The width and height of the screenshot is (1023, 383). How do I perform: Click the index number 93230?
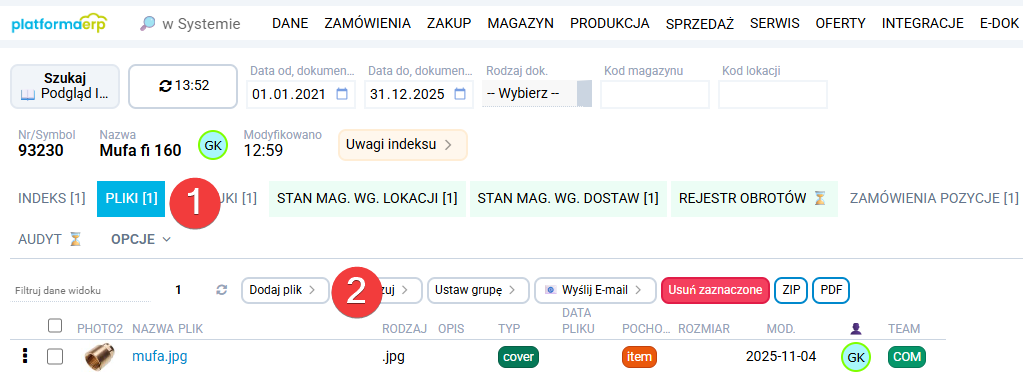coord(40,151)
